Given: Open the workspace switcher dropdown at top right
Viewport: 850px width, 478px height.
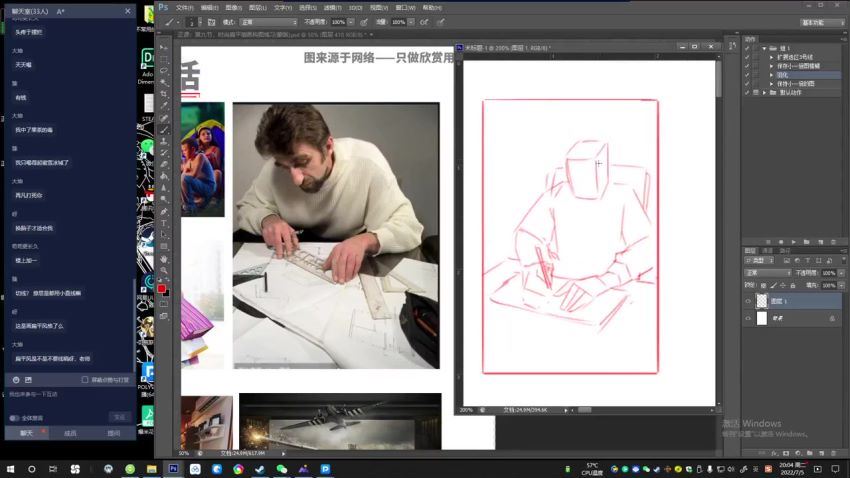Looking at the screenshot, I should [823, 22].
